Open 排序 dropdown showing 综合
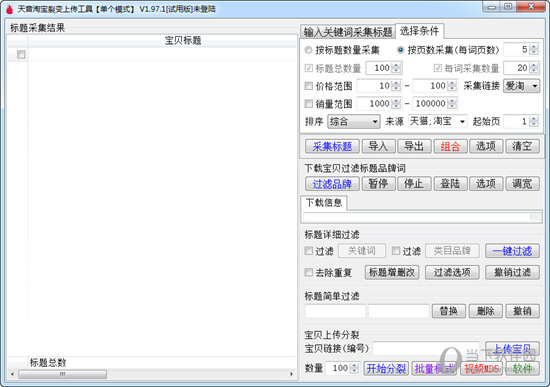The width and height of the screenshot is (550, 387). tap(354, 121)
